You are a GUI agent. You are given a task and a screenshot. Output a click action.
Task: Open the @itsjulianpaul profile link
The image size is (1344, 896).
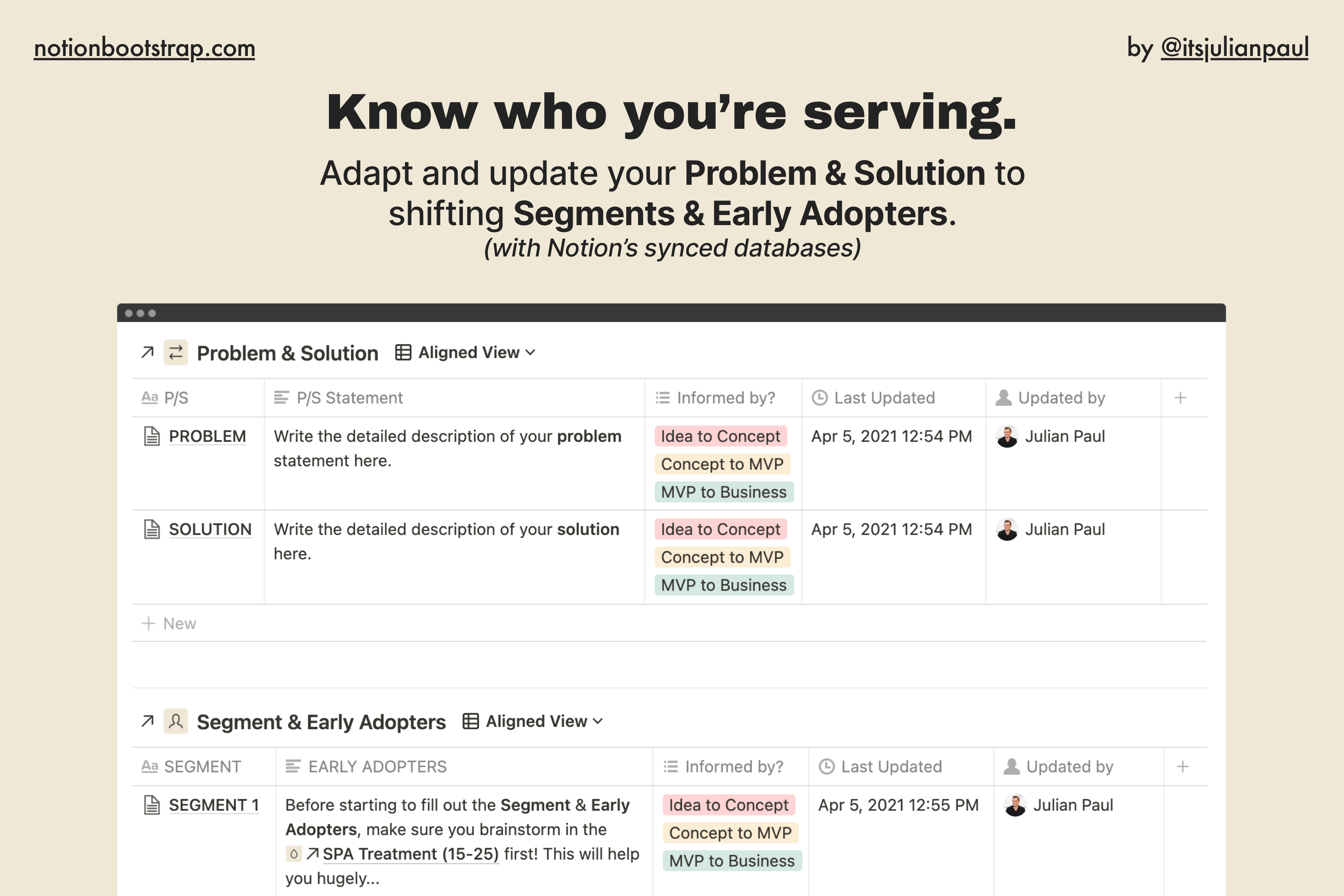(1234, 48)
